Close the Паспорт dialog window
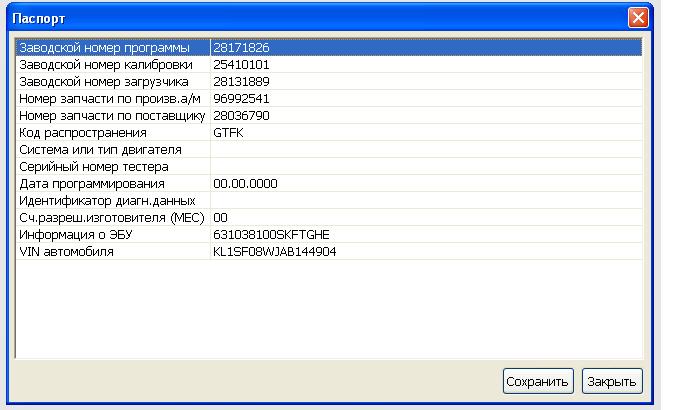 [638, 18]
